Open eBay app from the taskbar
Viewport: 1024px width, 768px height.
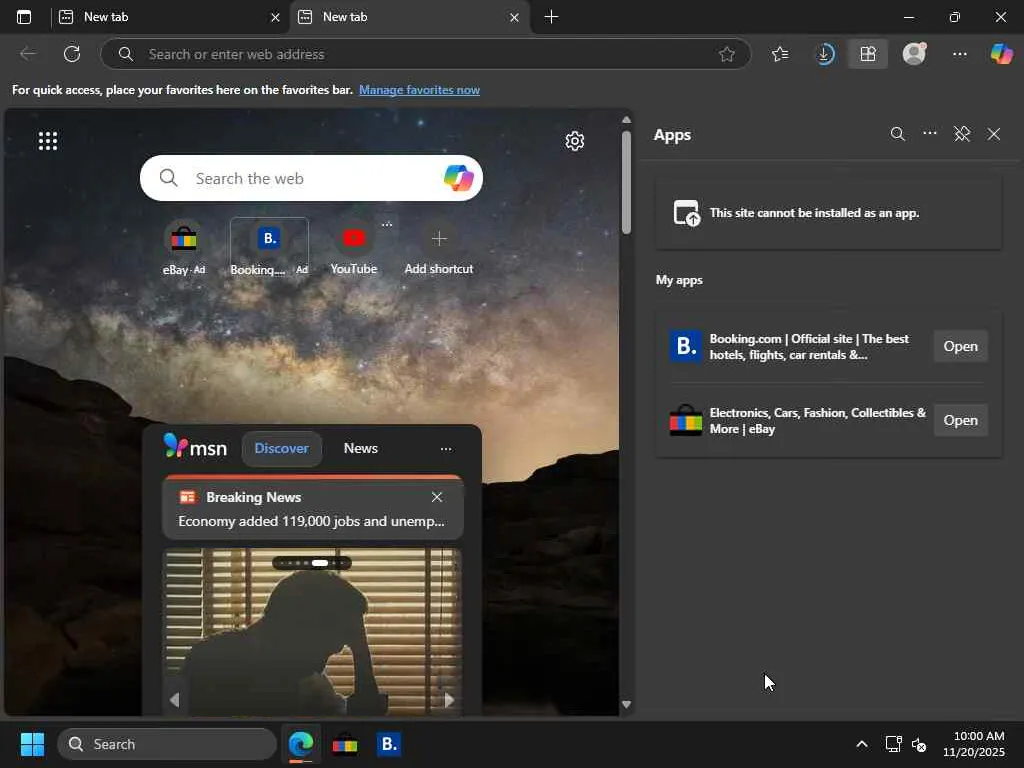click(345, 744)
